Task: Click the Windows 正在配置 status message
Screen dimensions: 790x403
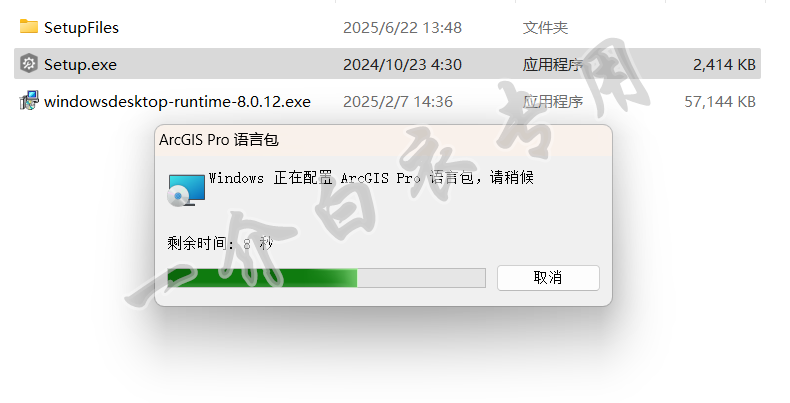Action: 371,178
